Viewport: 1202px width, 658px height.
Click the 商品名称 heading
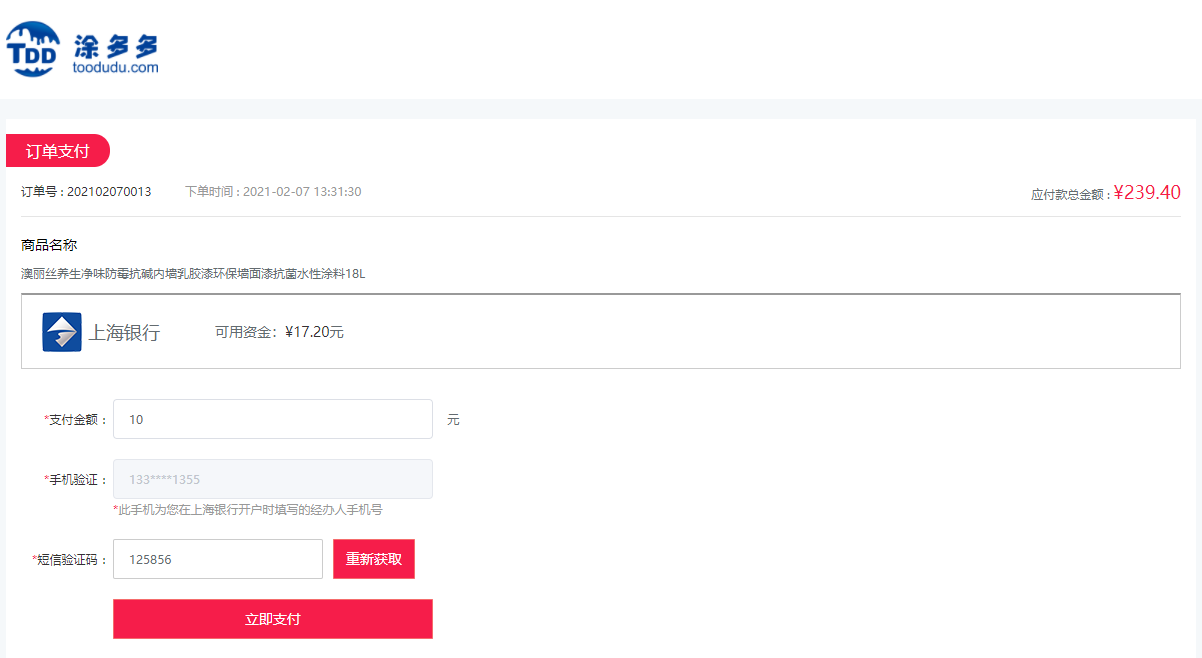(49, 245)
